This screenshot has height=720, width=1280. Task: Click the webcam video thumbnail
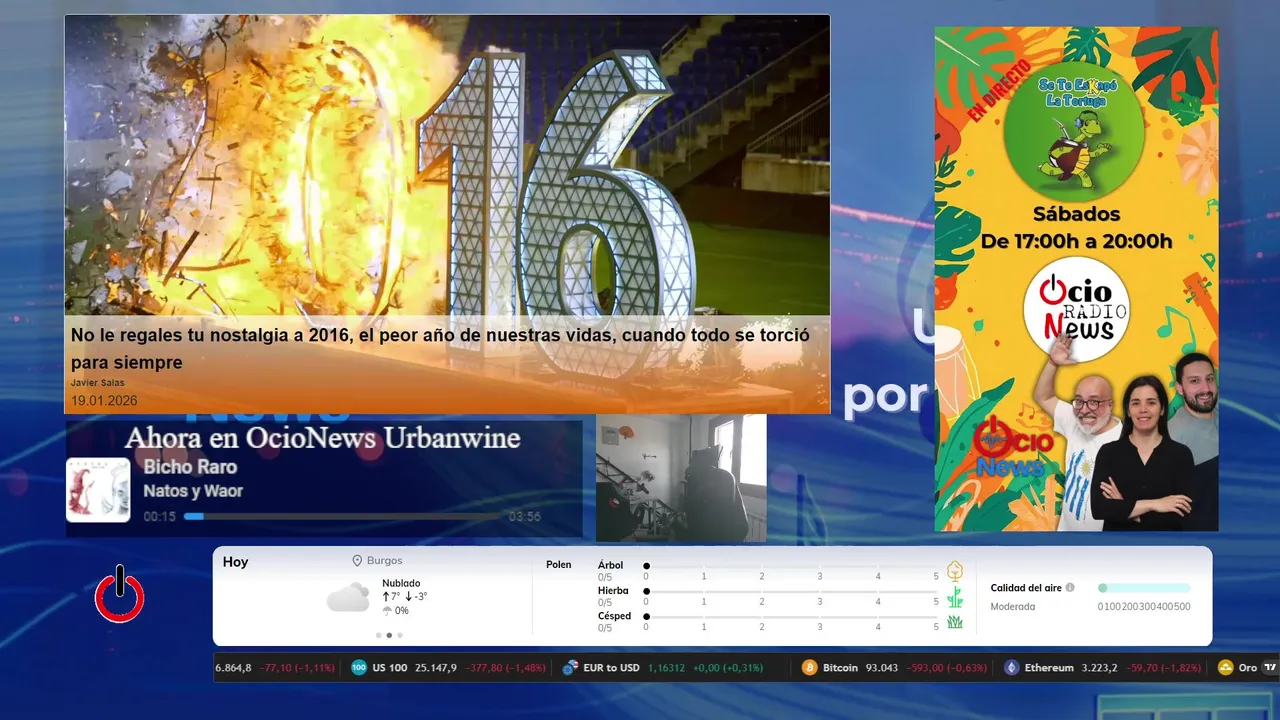pos(681,478)
